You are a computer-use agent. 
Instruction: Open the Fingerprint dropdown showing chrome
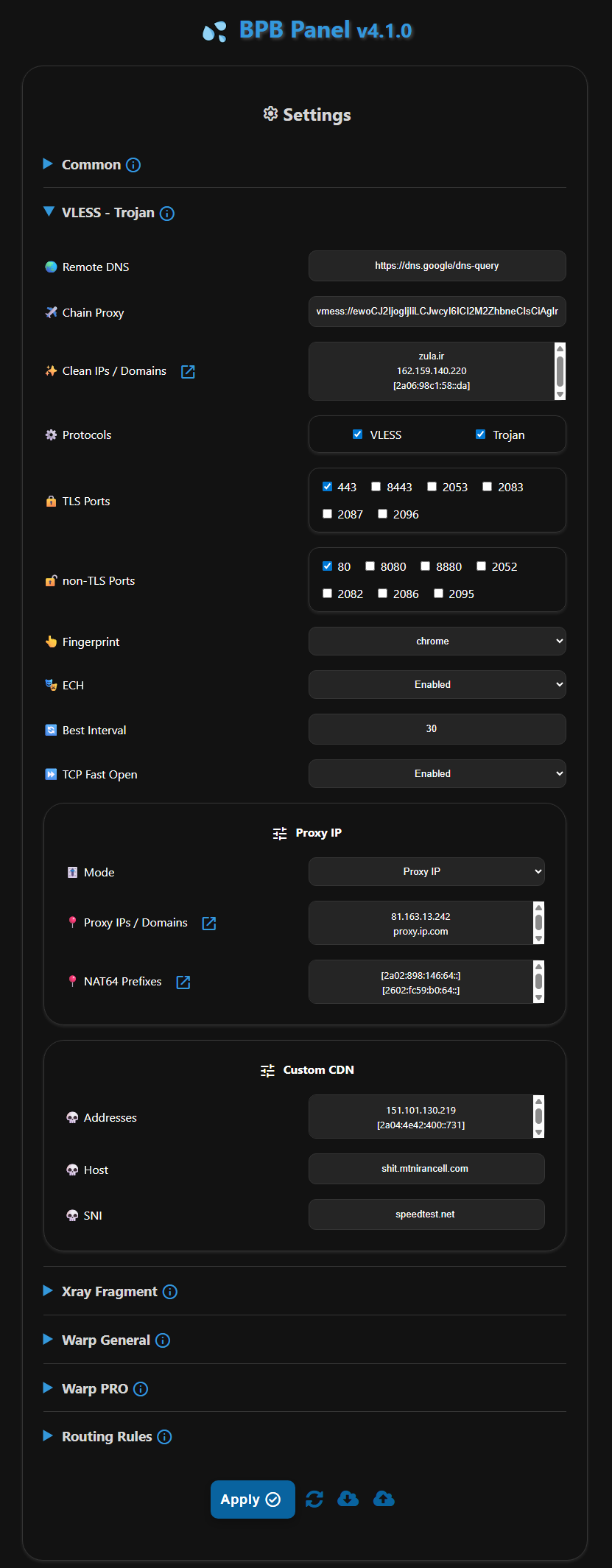pyautogui.click(x=437, y=641)
